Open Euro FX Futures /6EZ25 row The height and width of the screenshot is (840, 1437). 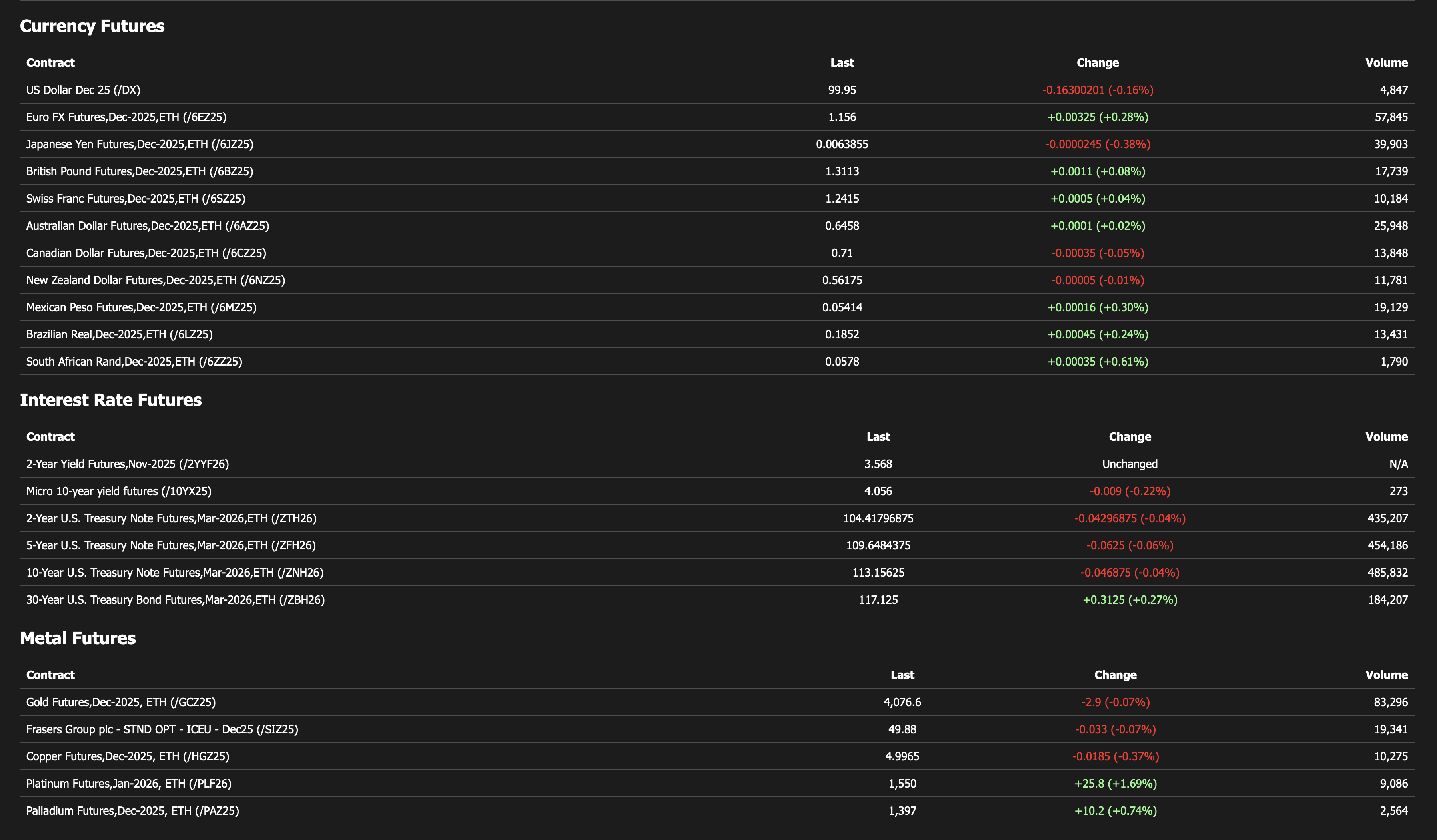point(126,117)
